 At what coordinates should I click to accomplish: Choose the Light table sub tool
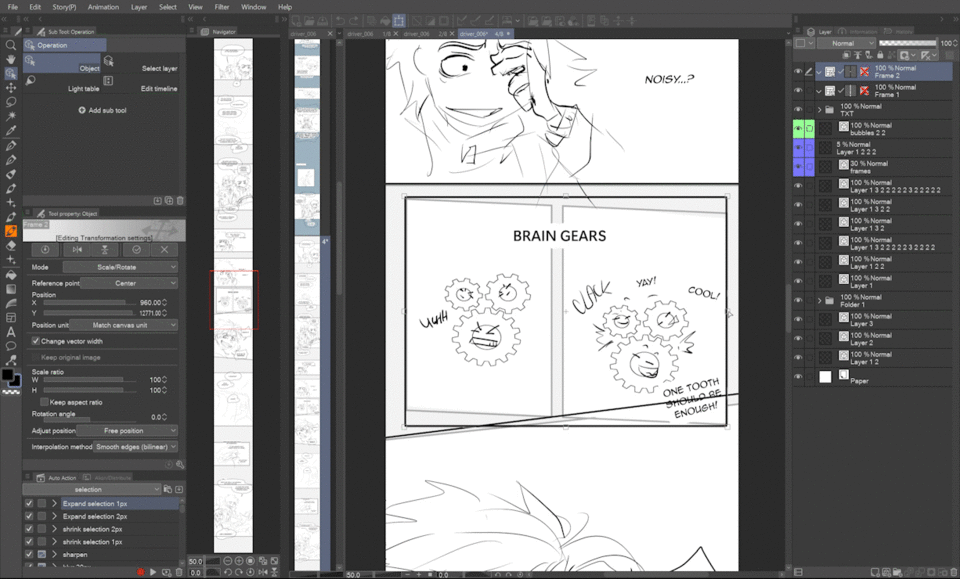coord(63,84)
